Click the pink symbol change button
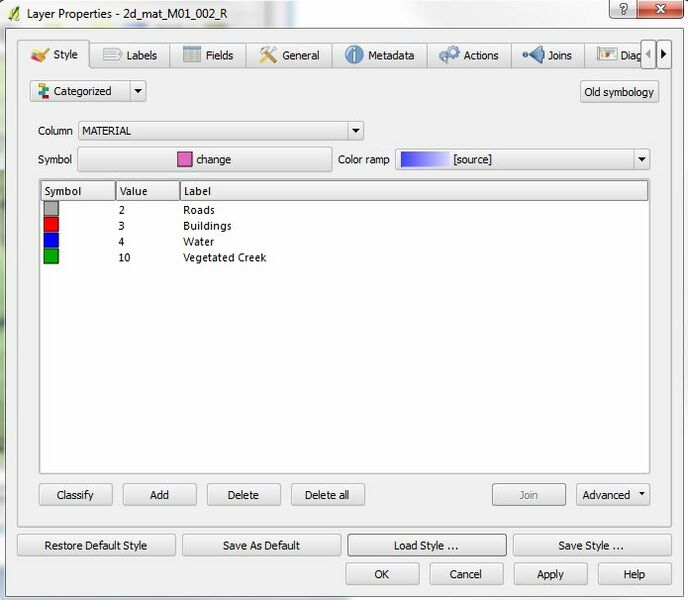Image resolution: width=688 pixels, height=600 pixels. (x=204, y=159)
